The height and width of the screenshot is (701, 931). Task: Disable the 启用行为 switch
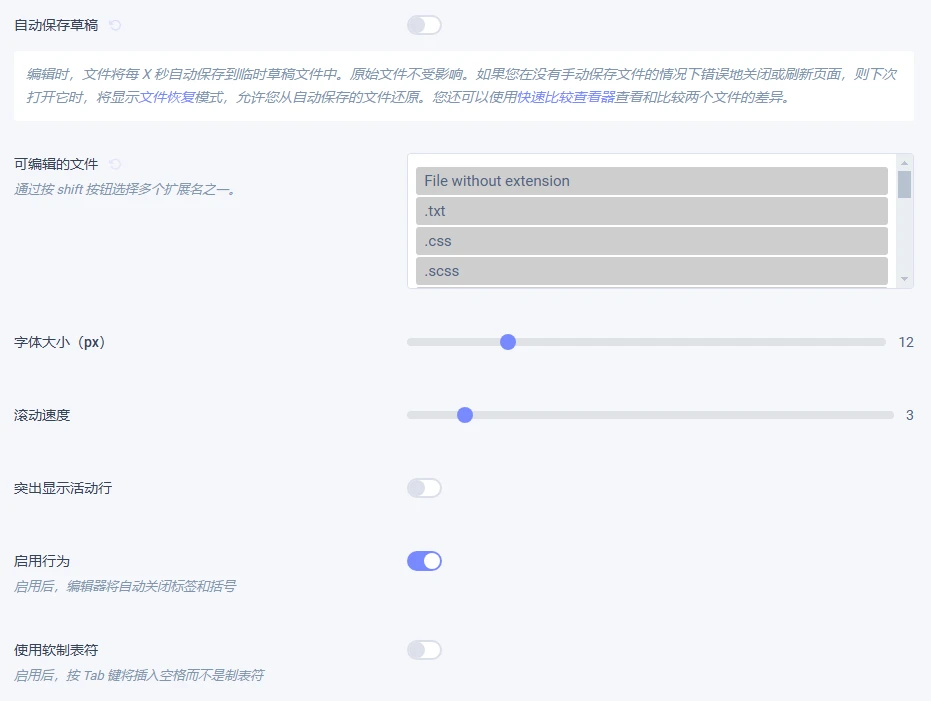423,561
